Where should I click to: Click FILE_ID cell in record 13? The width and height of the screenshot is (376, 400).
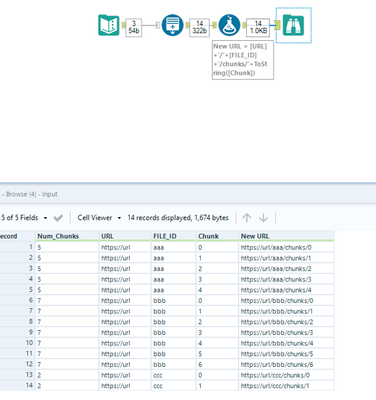pos(173,375)
